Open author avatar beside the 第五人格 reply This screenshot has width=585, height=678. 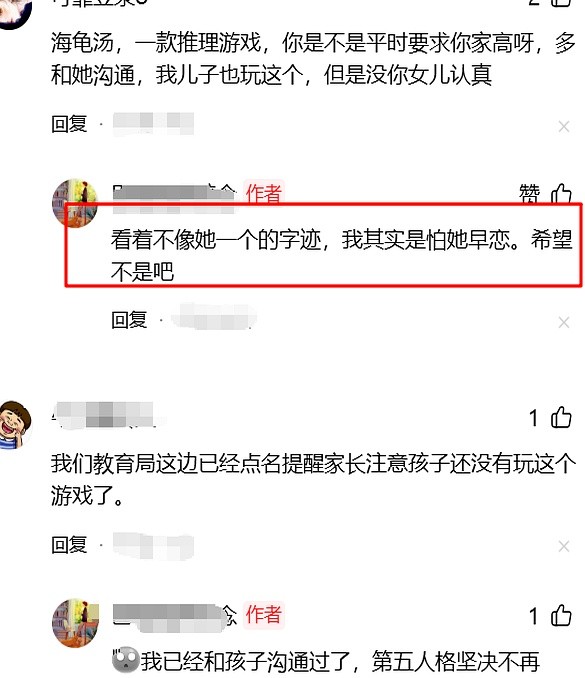click(75, 623)
